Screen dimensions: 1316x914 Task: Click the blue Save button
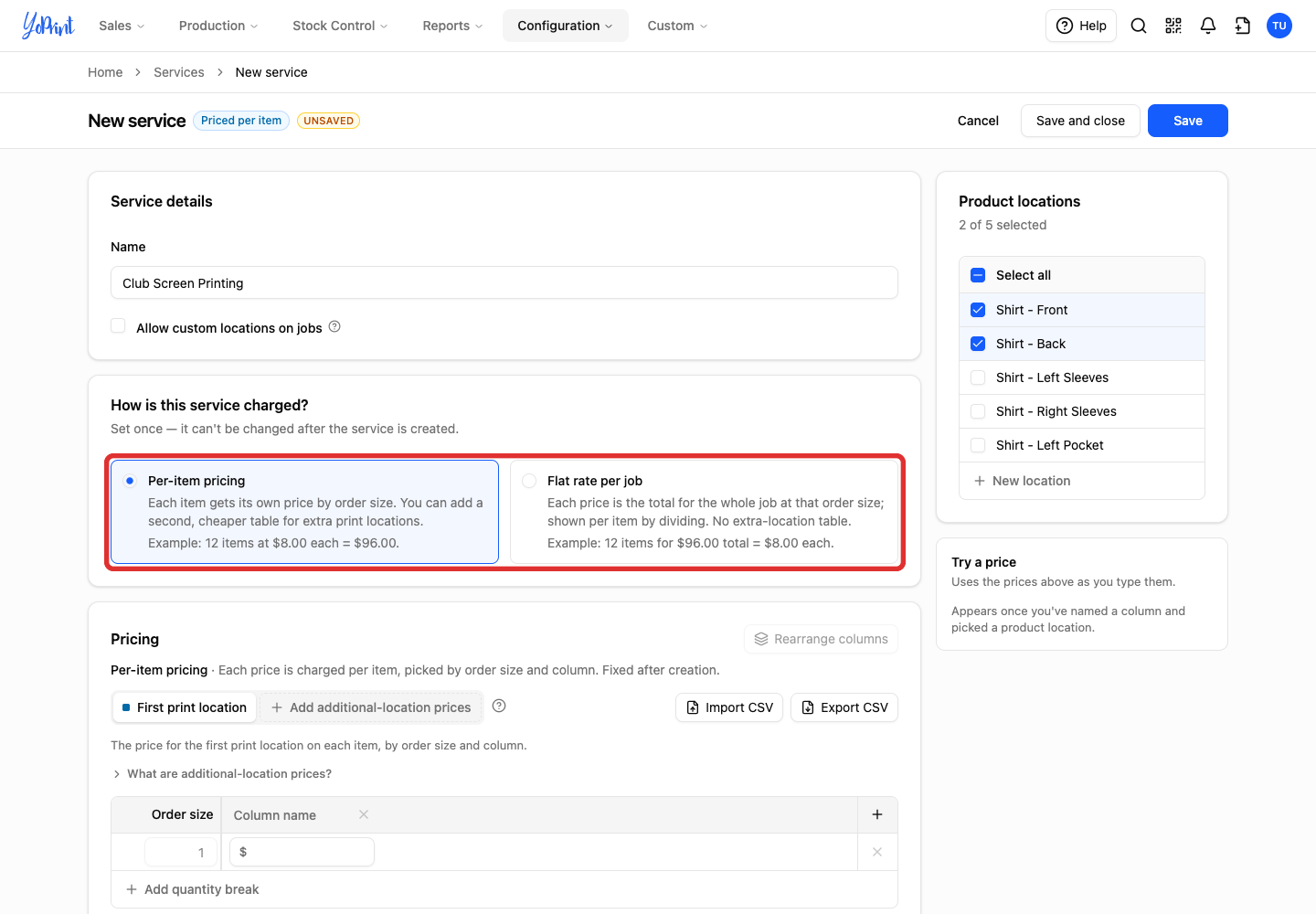pyautogui.click(x=1188, y=121)
